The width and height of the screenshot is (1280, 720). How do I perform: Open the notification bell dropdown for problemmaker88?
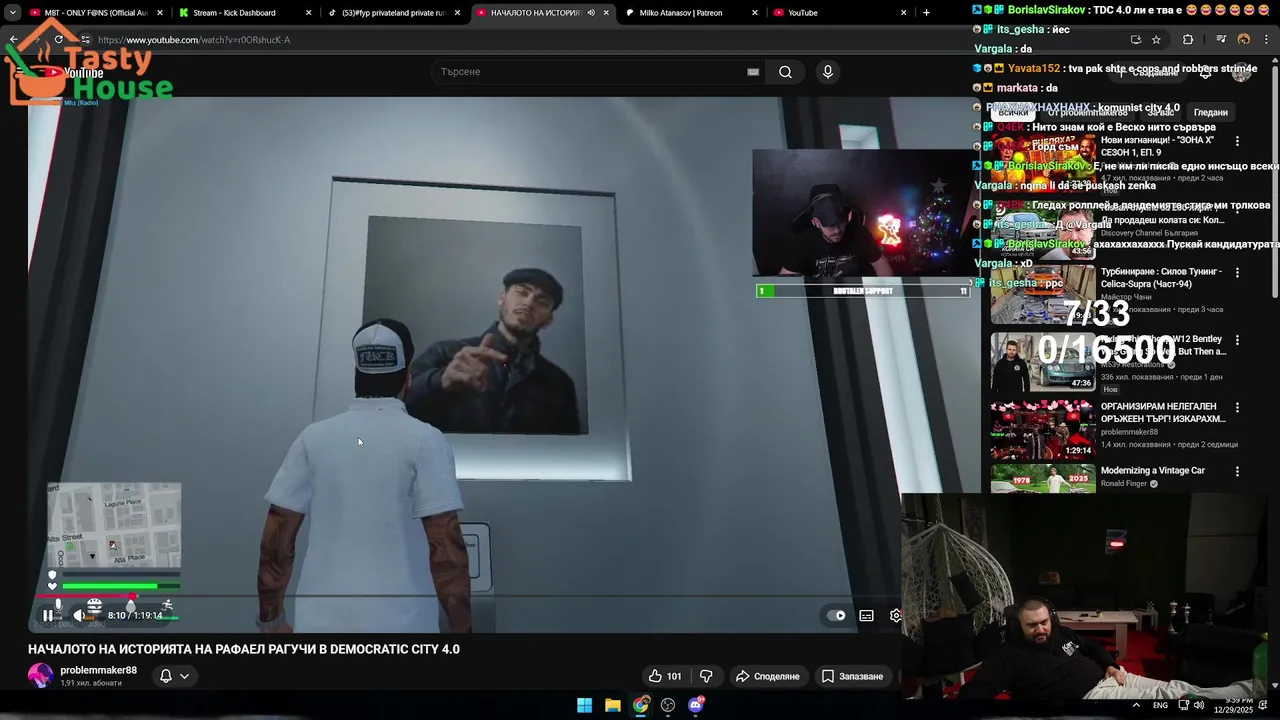click(174, 676)
